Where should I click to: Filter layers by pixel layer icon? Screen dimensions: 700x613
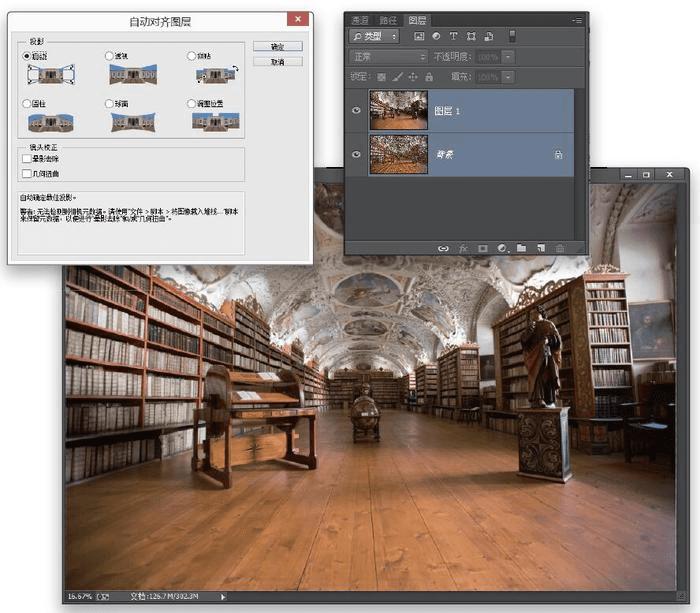pyautogui.click(x=419, y=36)
